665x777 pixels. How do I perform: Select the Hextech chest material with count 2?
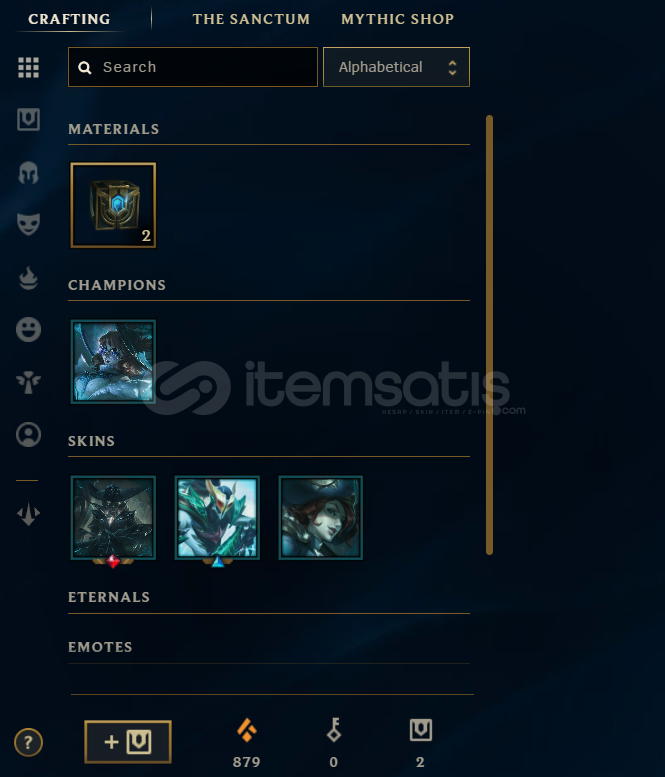(x=113, y=205)
